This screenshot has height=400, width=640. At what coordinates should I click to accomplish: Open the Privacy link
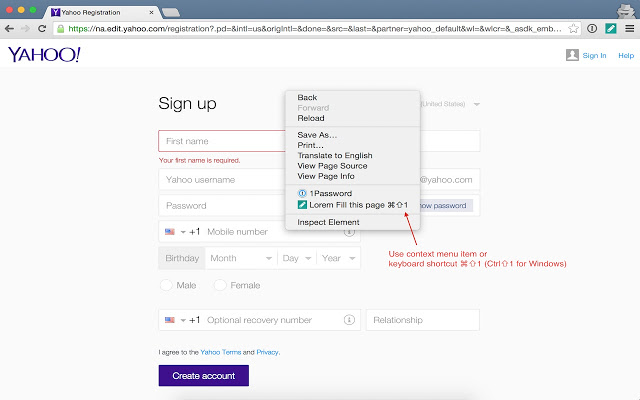pyautogui.click(x=267, y=352)
